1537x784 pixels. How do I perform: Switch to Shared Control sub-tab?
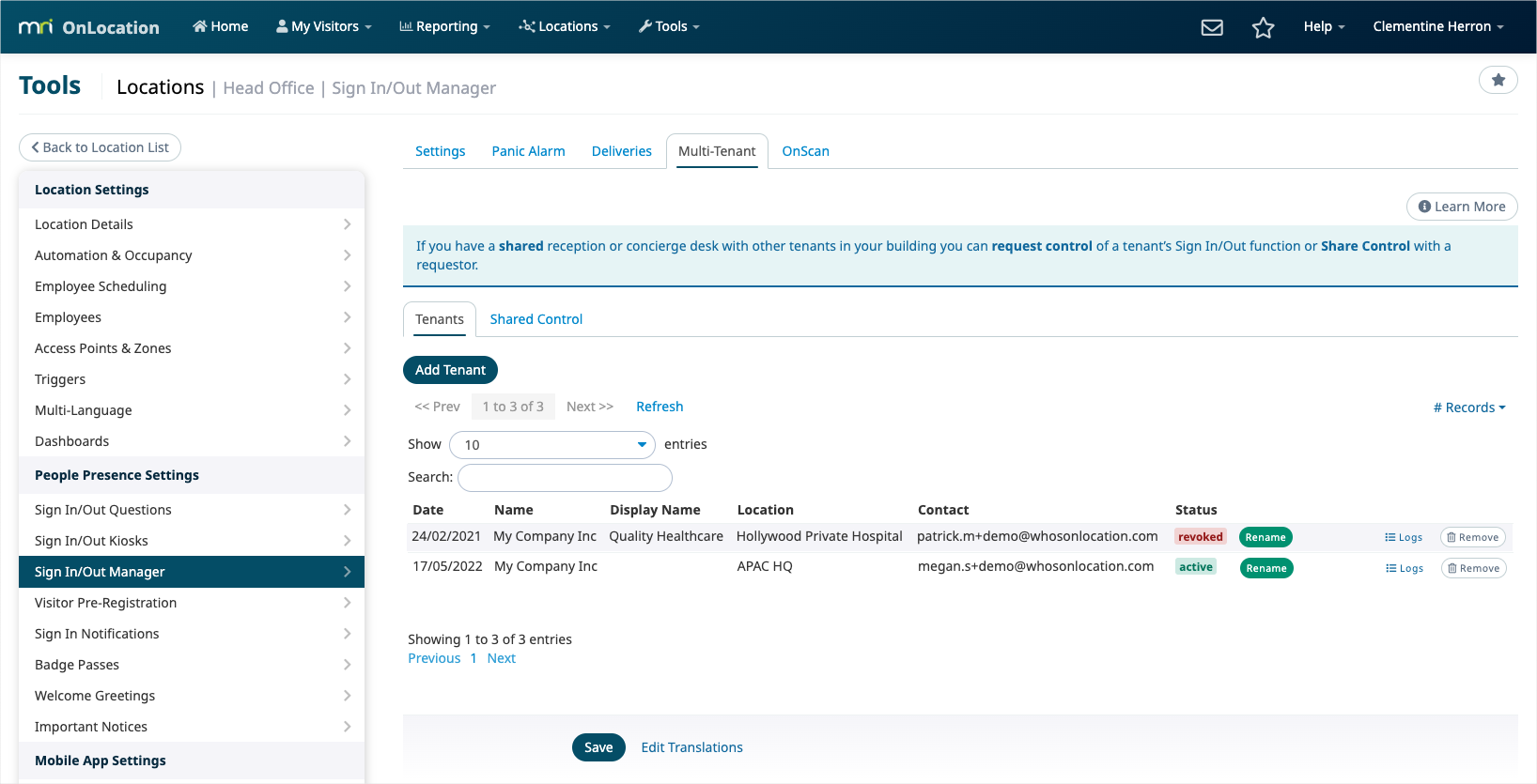(536, 319)
